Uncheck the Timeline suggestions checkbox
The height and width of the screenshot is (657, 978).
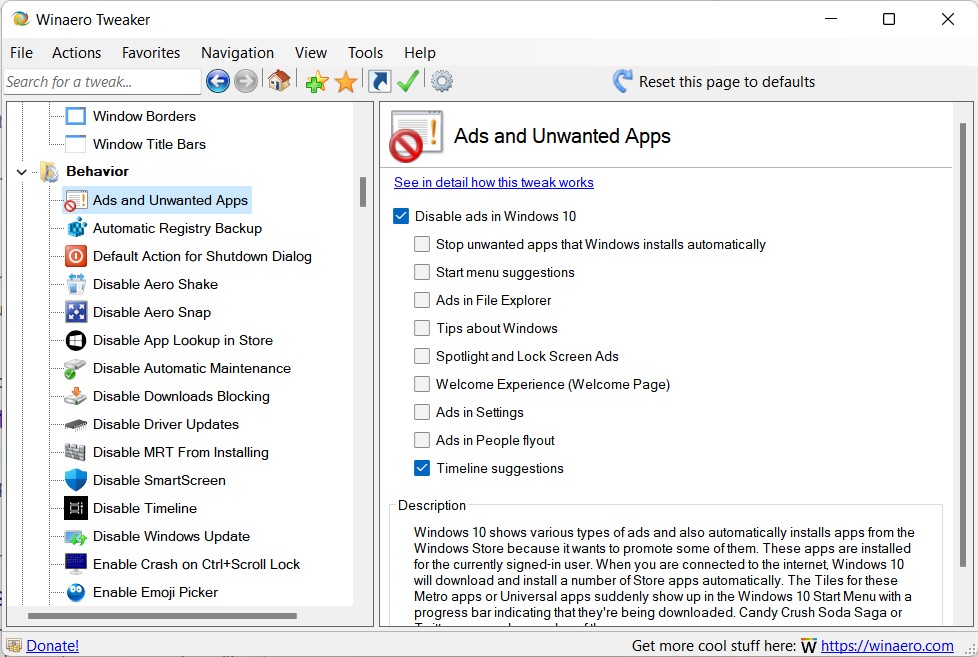point(422,468)
